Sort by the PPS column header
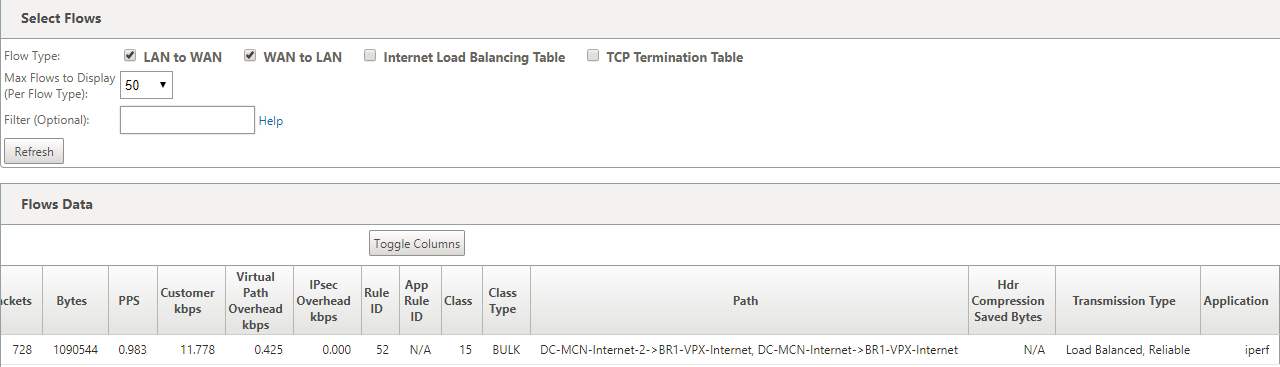The width and height of the screenshot is (1280, 367). click(x=128, y=301)
